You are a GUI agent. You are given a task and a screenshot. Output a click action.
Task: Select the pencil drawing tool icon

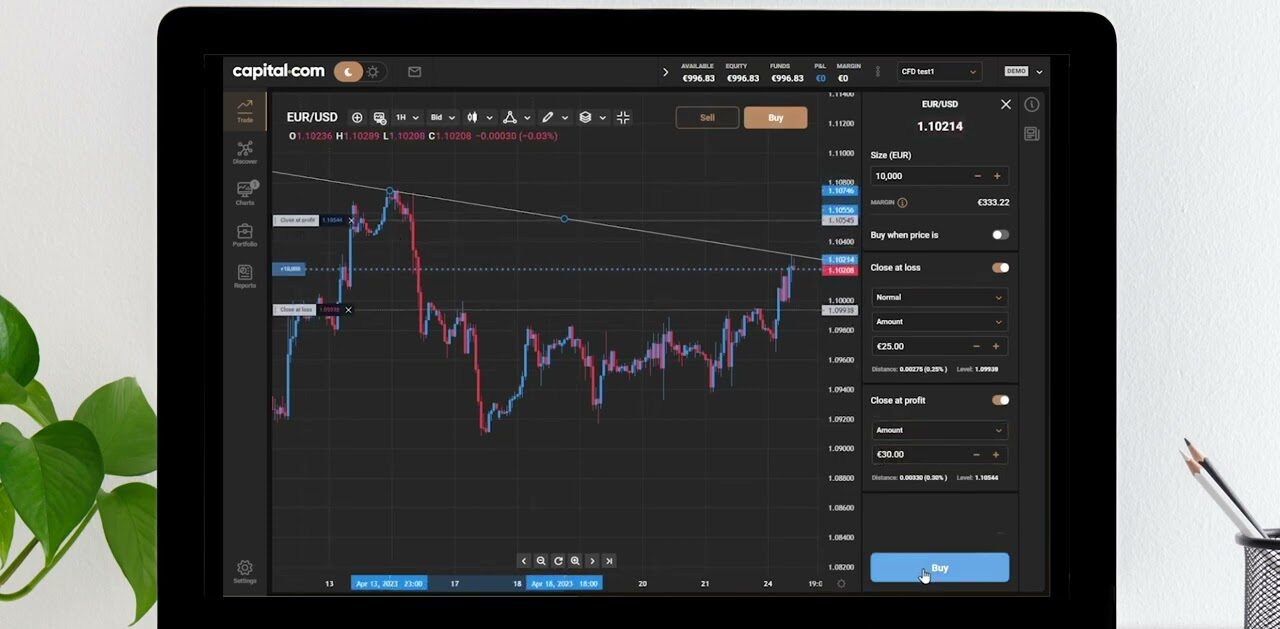point(547,117)
